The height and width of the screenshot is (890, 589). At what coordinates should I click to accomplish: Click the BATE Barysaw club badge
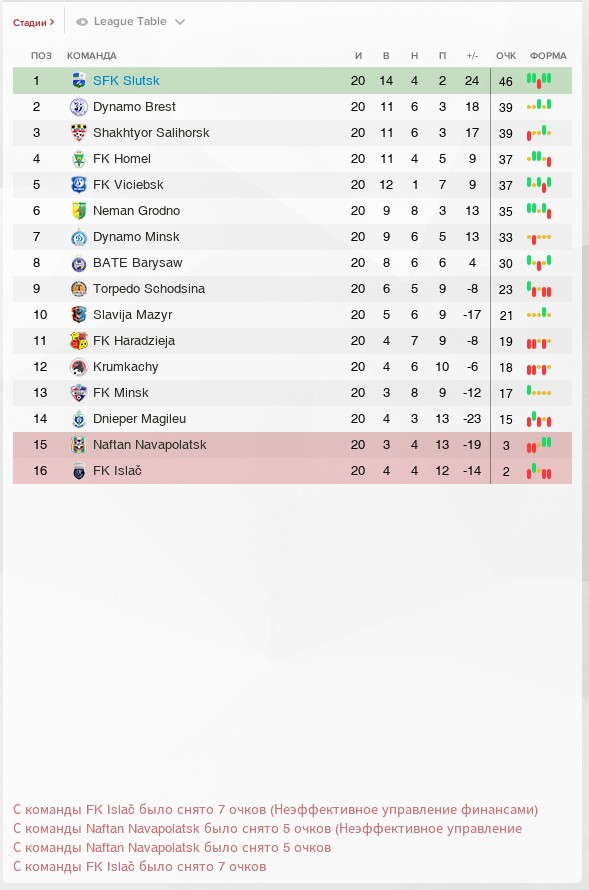coord(79,263)
